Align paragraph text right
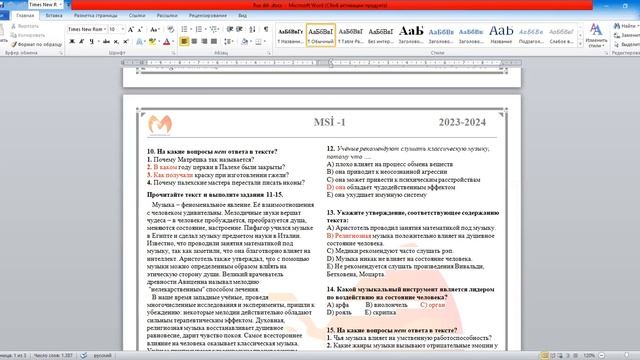This screenshot has height=360, width=640. pyautogui.click(x=204, y=41)
